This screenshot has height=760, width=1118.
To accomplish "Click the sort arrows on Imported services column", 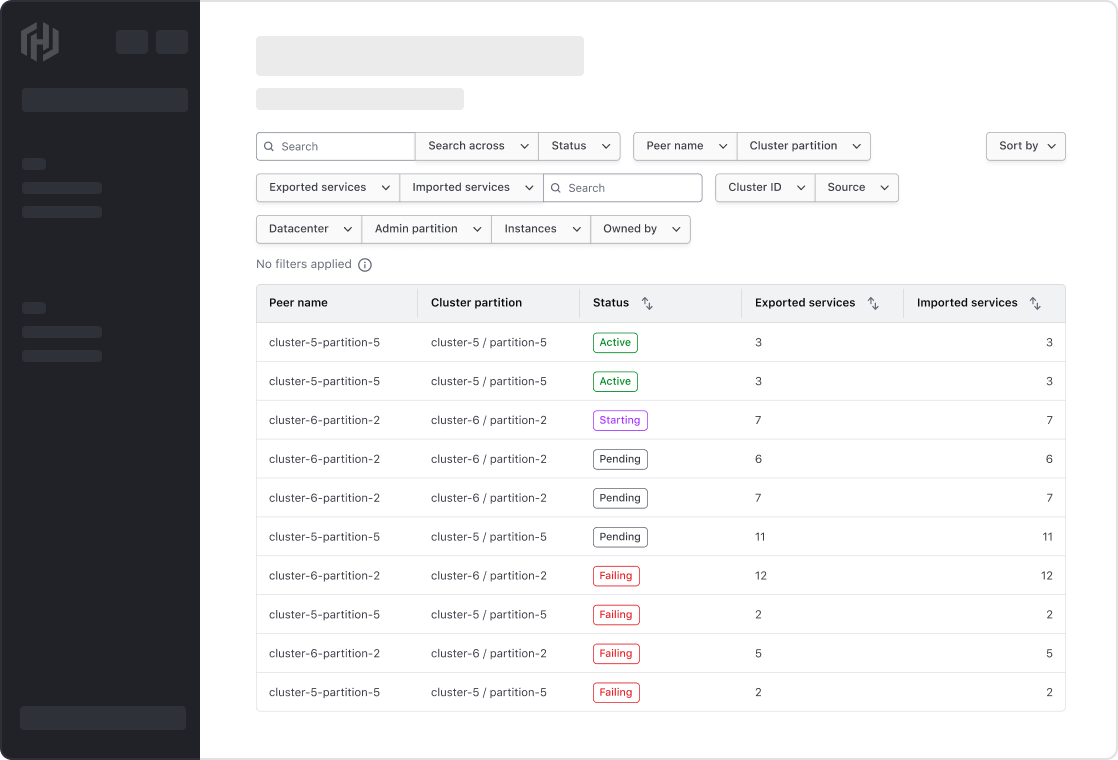I will tap(1034, 302).
